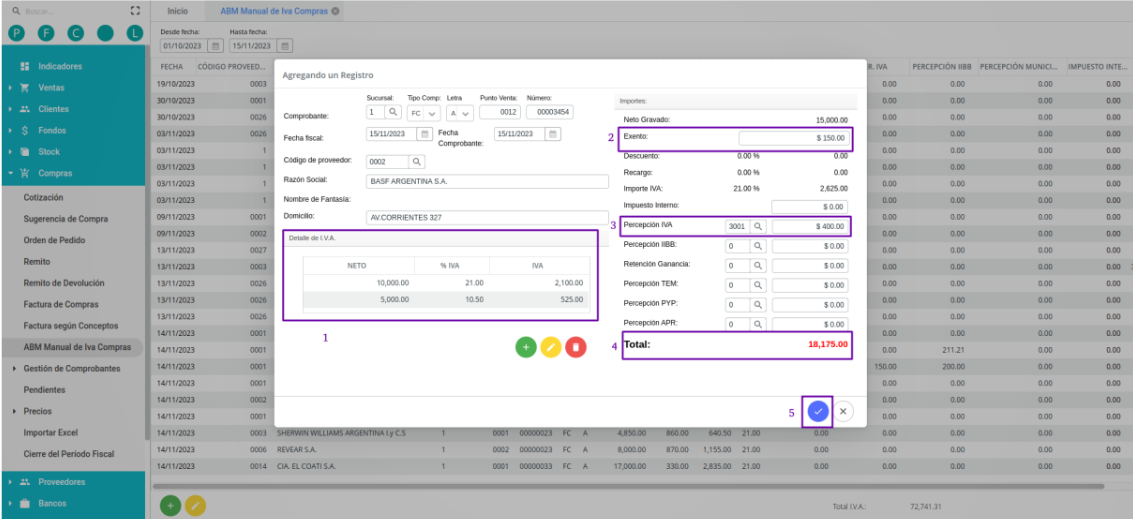This screenshot has width=1133, height=519.
Task: Click the fullscreen icon beside search box
Action: coord(134,12)
